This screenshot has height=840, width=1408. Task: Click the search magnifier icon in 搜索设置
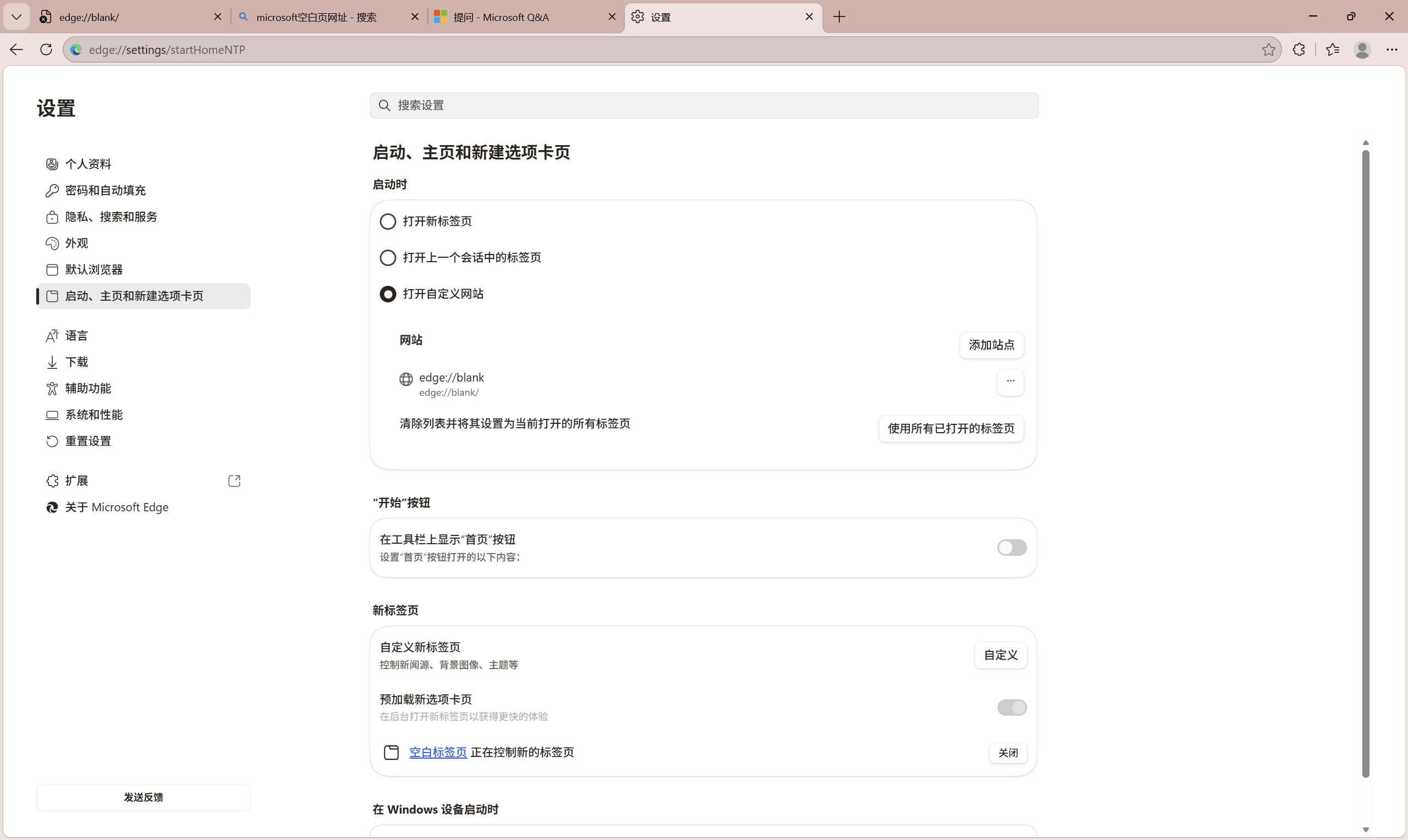tap(384, 106)
